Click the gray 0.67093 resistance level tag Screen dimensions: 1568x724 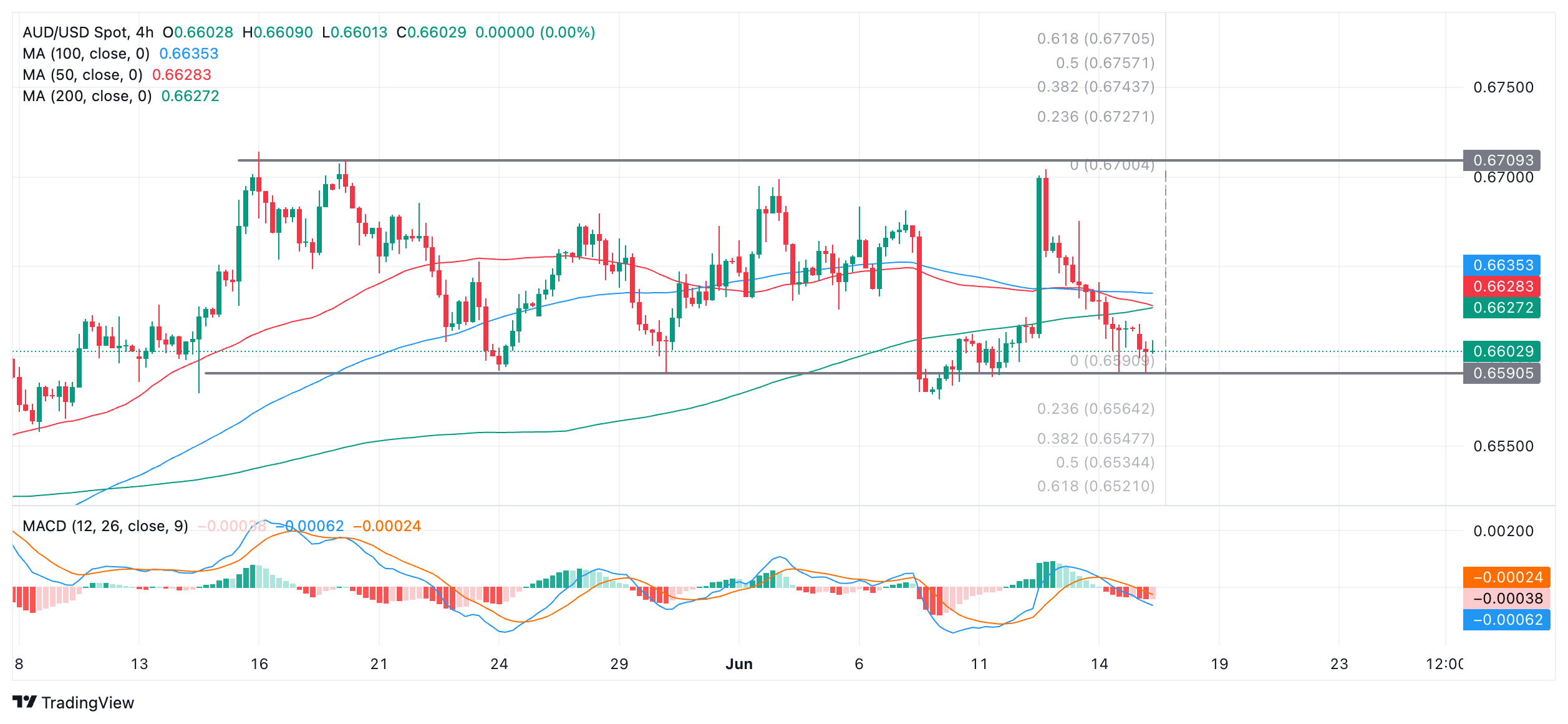(x=1502, y=160)
